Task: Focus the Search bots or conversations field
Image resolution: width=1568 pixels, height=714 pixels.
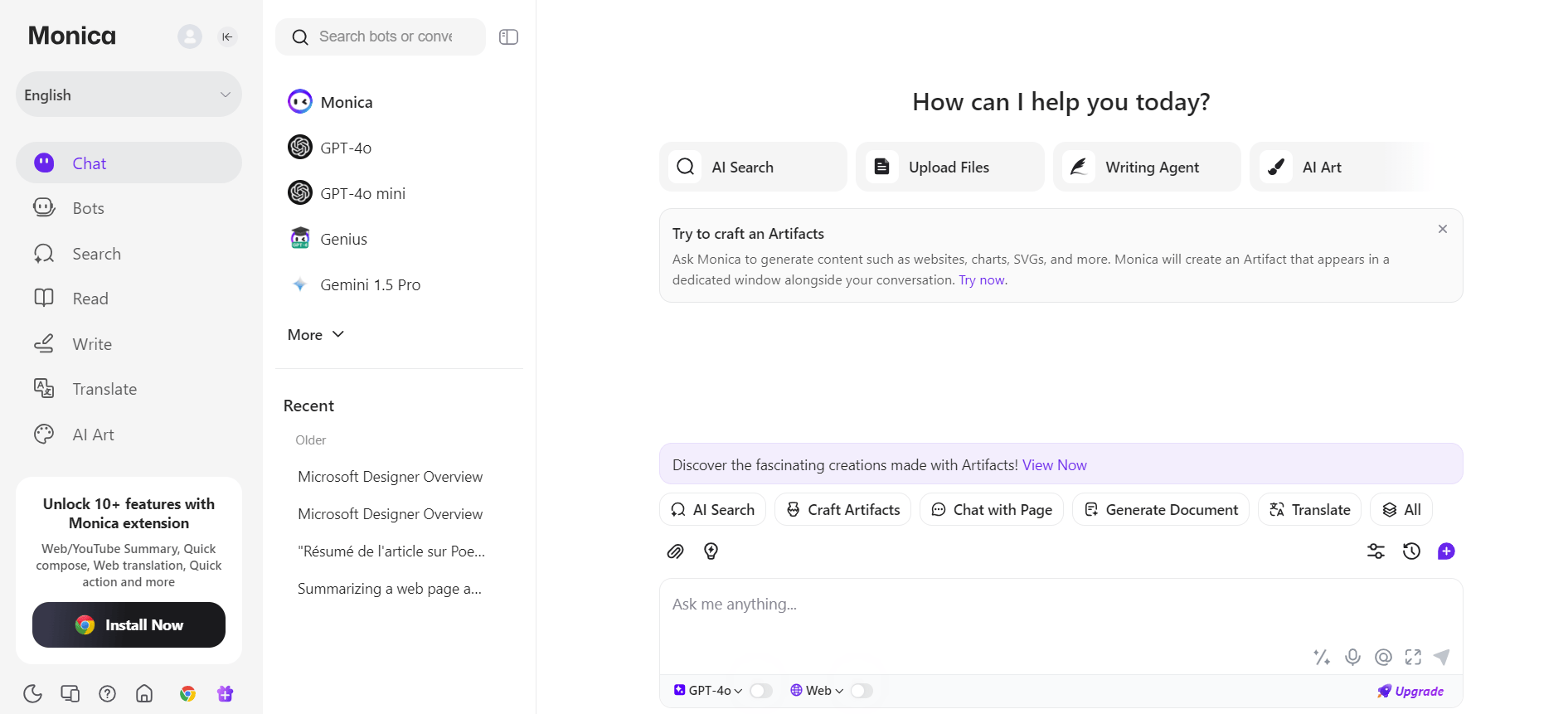Action: [381, 36]
